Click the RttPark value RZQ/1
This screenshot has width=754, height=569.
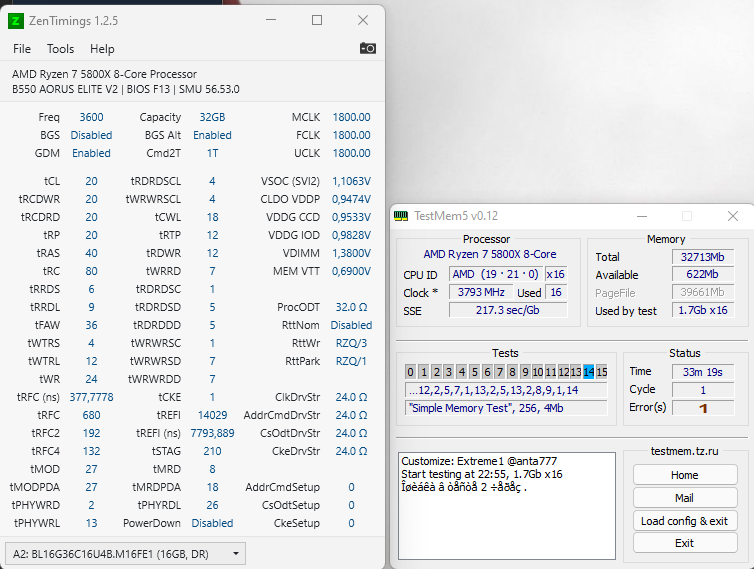pos(351,361)
